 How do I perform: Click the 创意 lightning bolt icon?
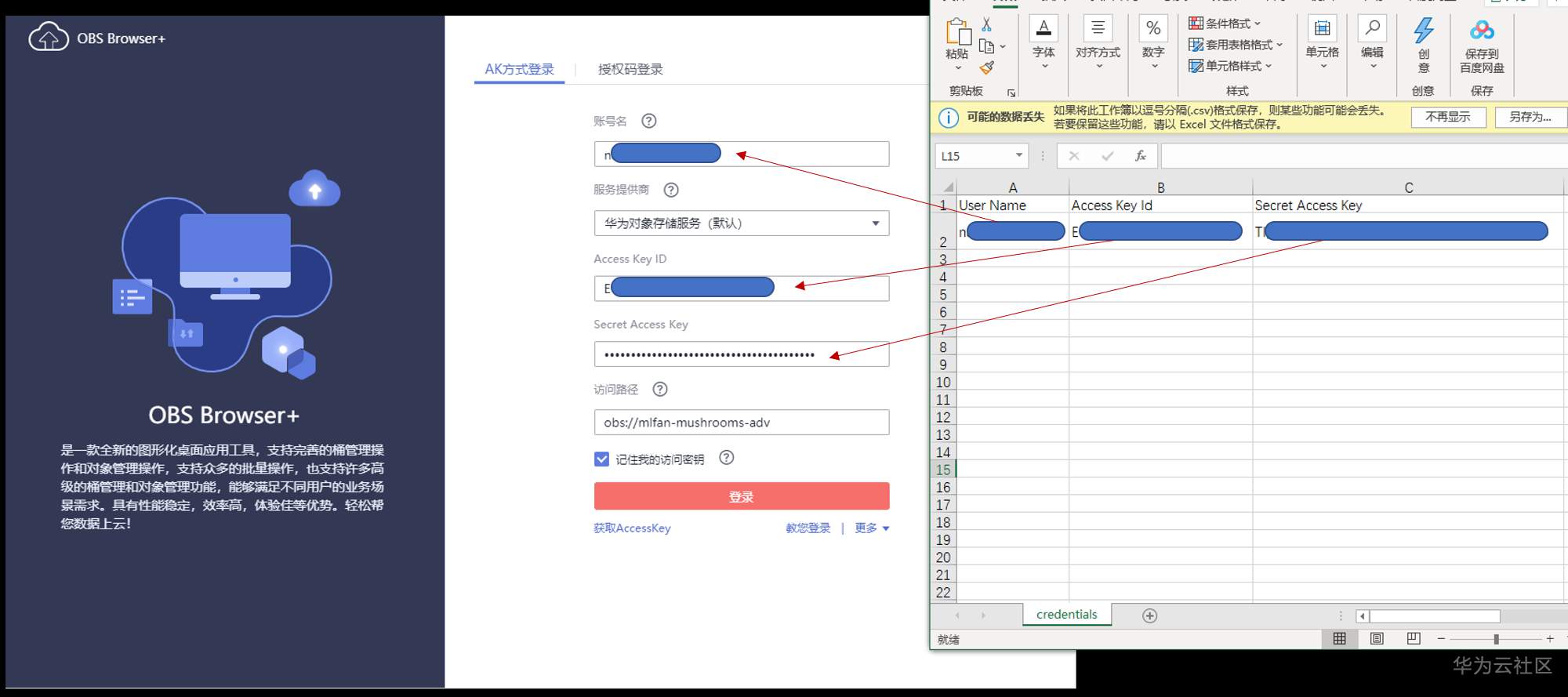click(x=1424, y=31)
